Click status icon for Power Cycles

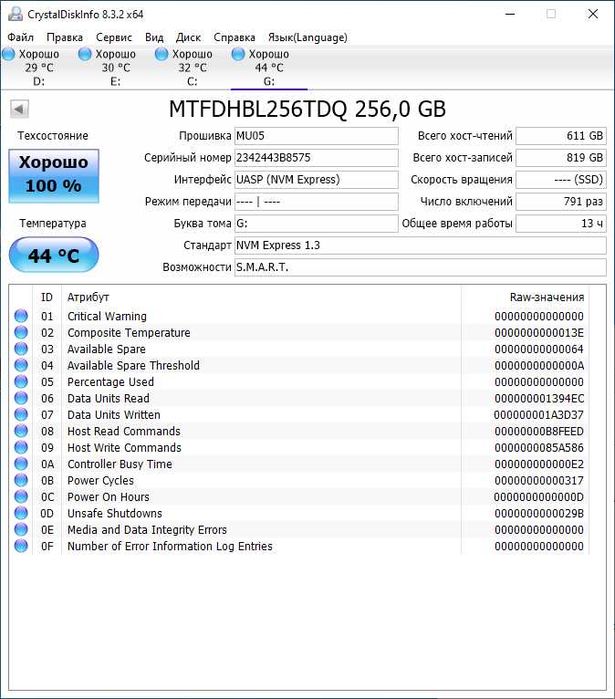coord(21,481)
